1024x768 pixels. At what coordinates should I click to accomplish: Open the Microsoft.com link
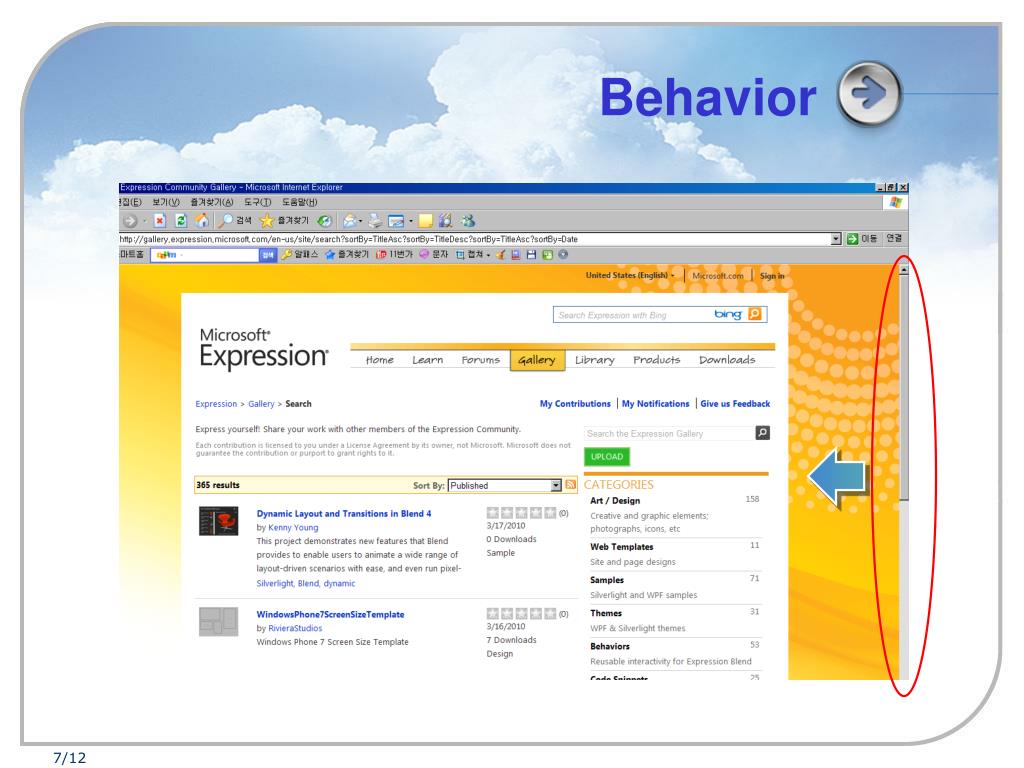pyautogui.click(x=718, y=276)
